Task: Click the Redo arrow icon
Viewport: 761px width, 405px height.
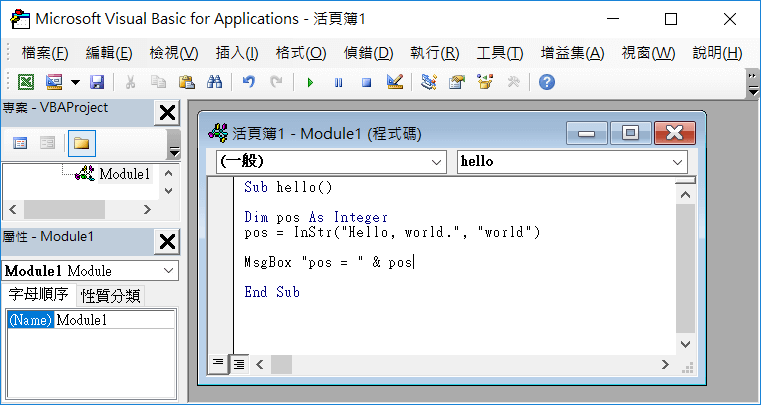Action: [277, 82]
